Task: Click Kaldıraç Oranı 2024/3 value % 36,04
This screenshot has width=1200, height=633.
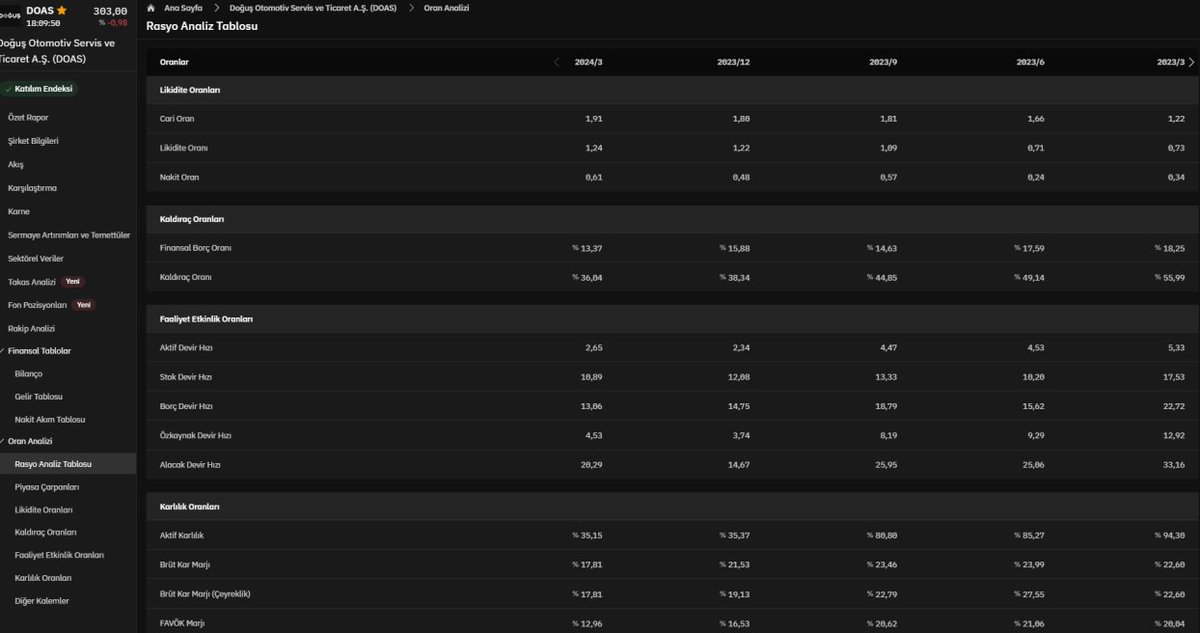Action: [588, 277]
